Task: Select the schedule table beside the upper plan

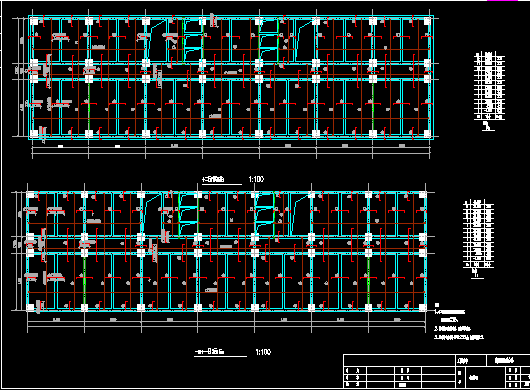Action: click(489, 86)
